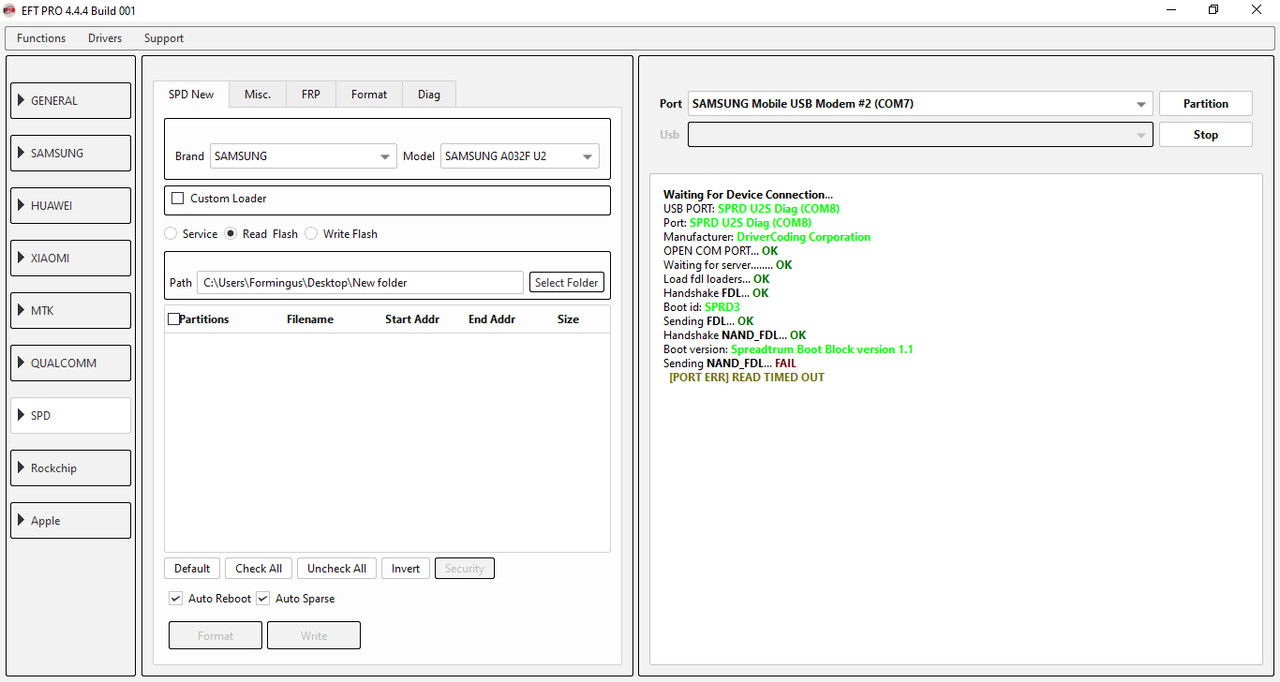Click the Write button
This screenshot has height=682, width=1280.
(314, 636)
